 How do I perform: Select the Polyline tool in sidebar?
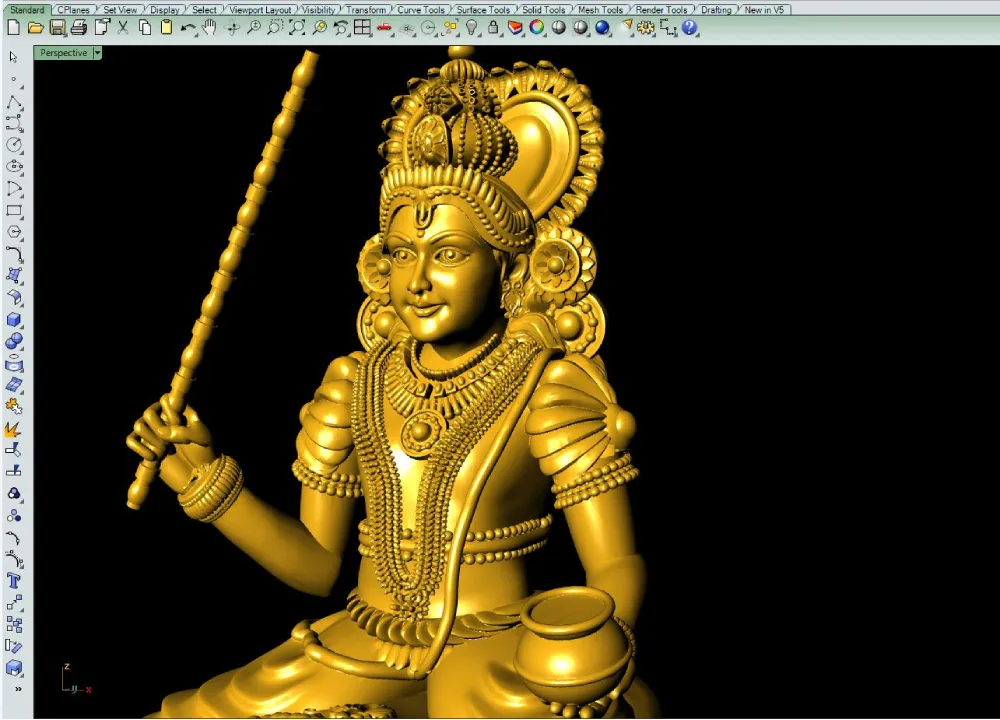(x=14, y=101)
